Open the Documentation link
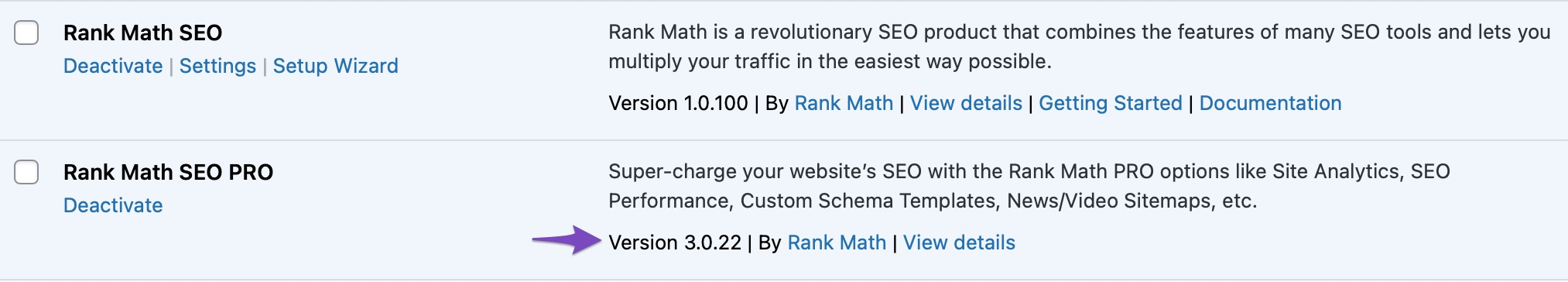Screen dimensions: 1568x282 point(1270,103)
